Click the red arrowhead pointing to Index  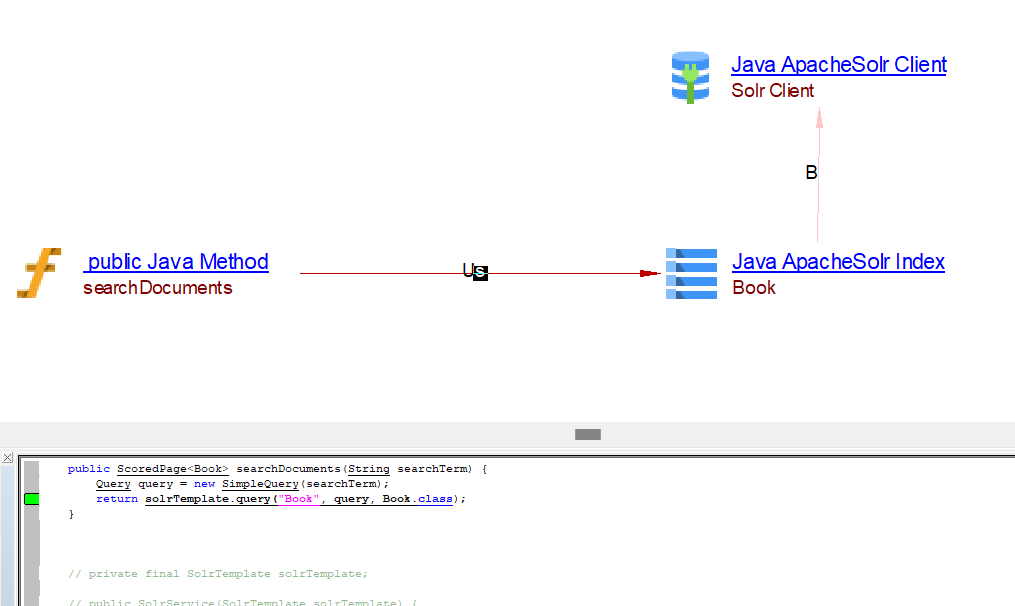click(649, 273)
